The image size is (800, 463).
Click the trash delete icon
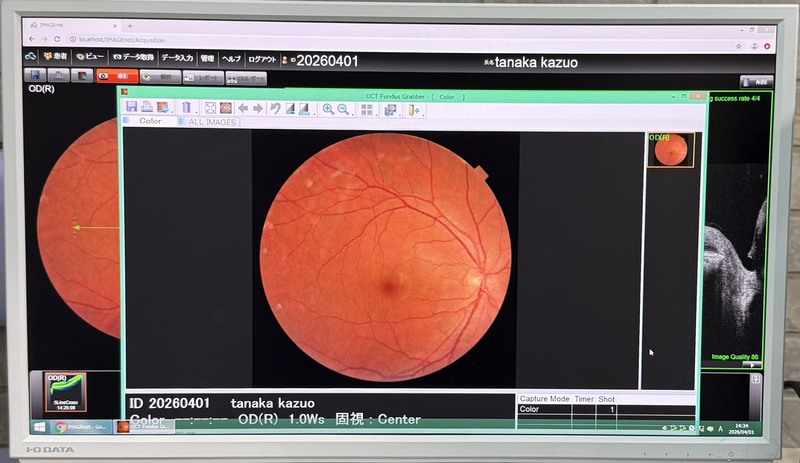[x=186, y=108]
